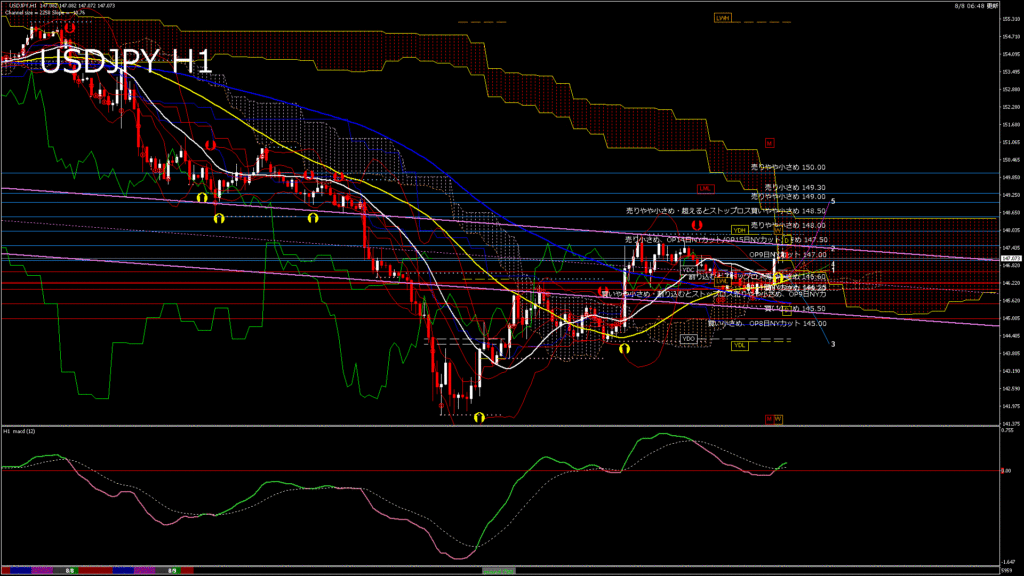Image resolution: width=1024 pixels, height=576 pixels.
Task: Click the red M box above the 150.00 line
Action: [769, 143]
